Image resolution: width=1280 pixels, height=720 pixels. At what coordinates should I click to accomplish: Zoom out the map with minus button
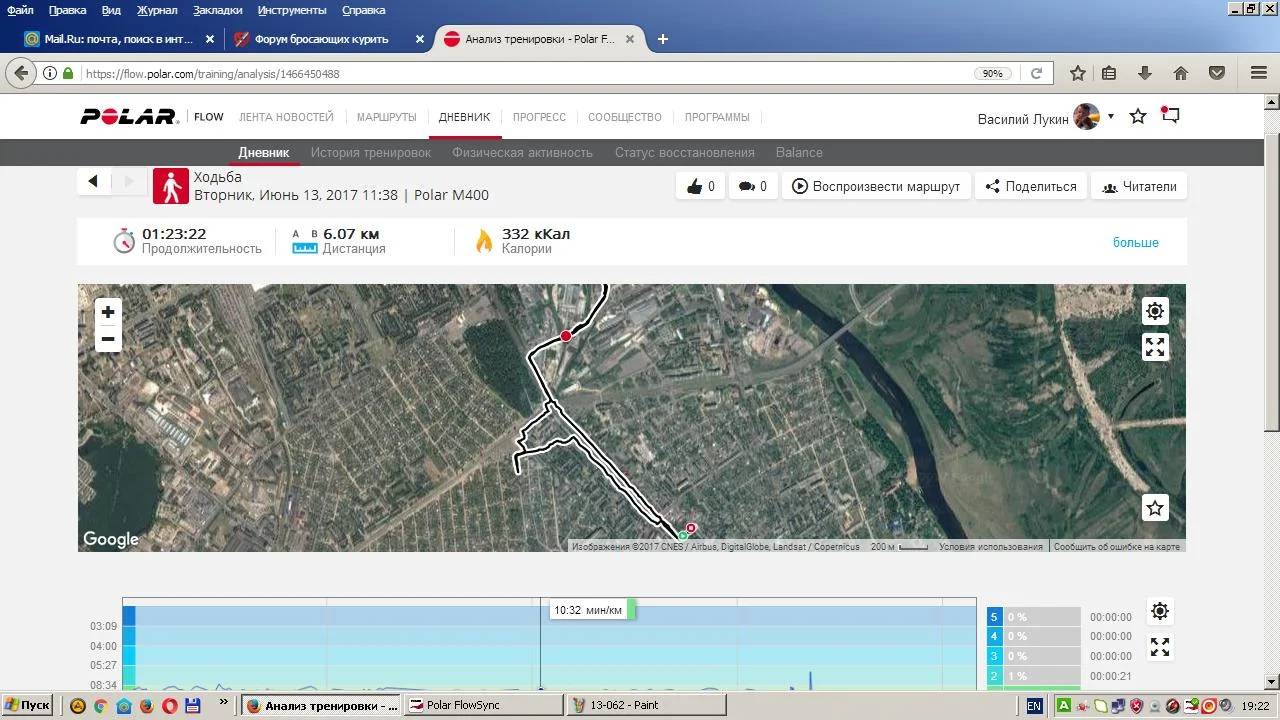tap(108, 339)
